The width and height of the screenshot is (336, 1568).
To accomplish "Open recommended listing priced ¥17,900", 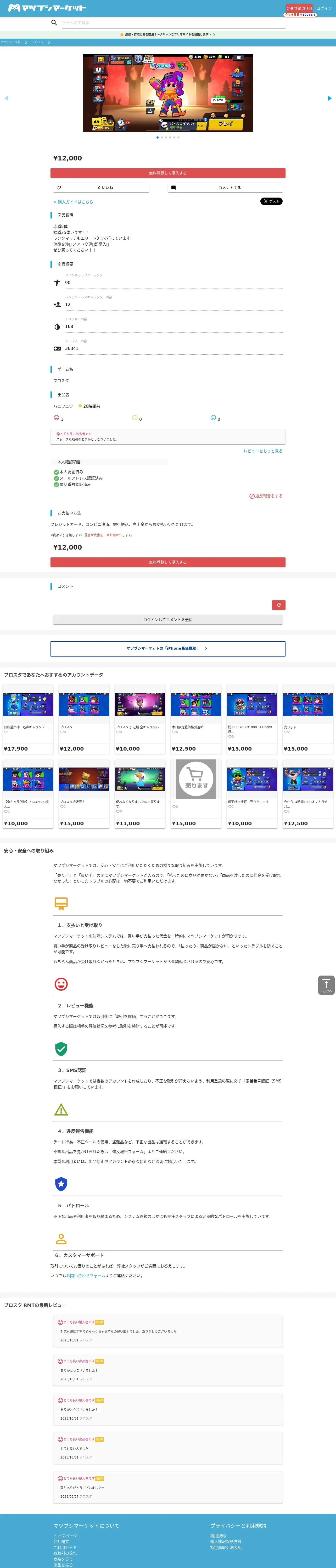I will 28,719.
